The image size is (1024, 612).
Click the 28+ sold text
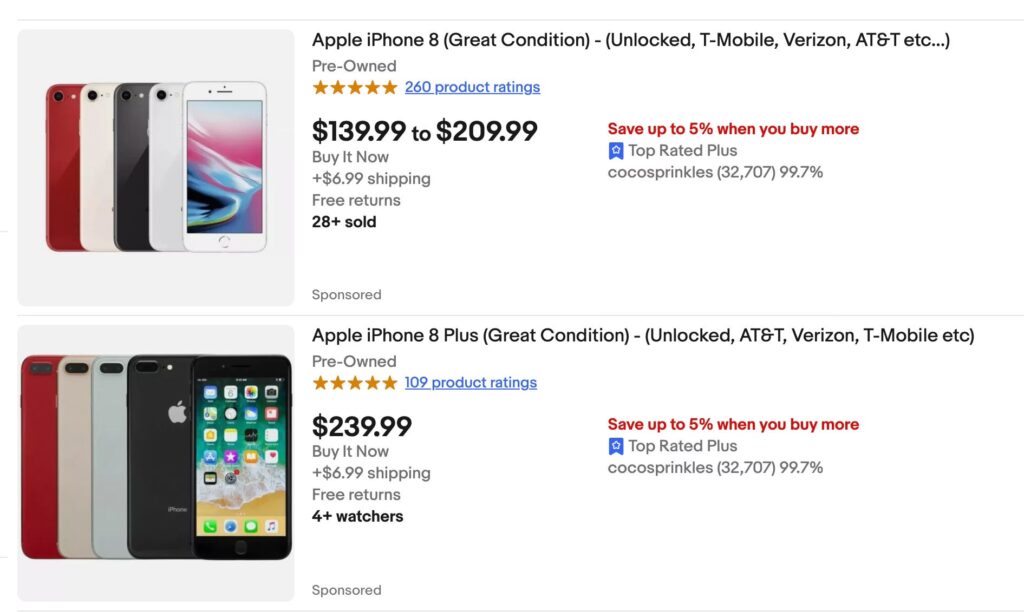click(x=344, y=222)
